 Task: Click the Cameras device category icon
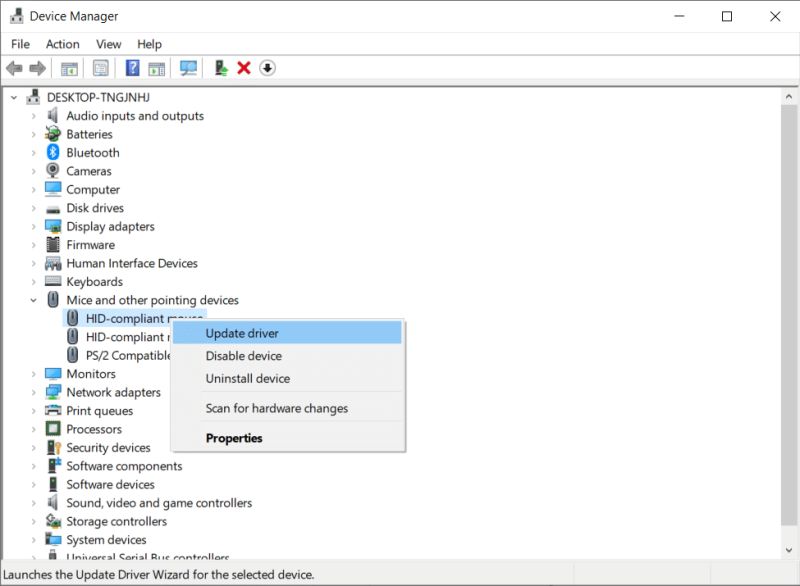[x=52, y=171]
